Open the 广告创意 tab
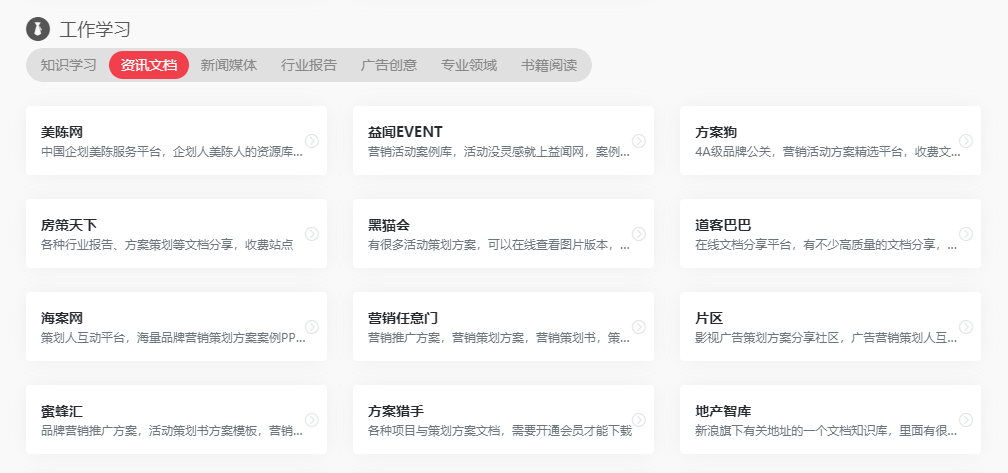The height and width of the screenshot is (473, 1008). click(x=389, y=65)
